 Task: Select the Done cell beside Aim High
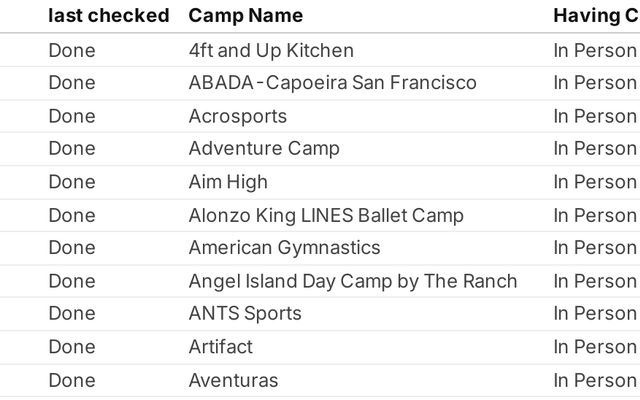[72, 182]
